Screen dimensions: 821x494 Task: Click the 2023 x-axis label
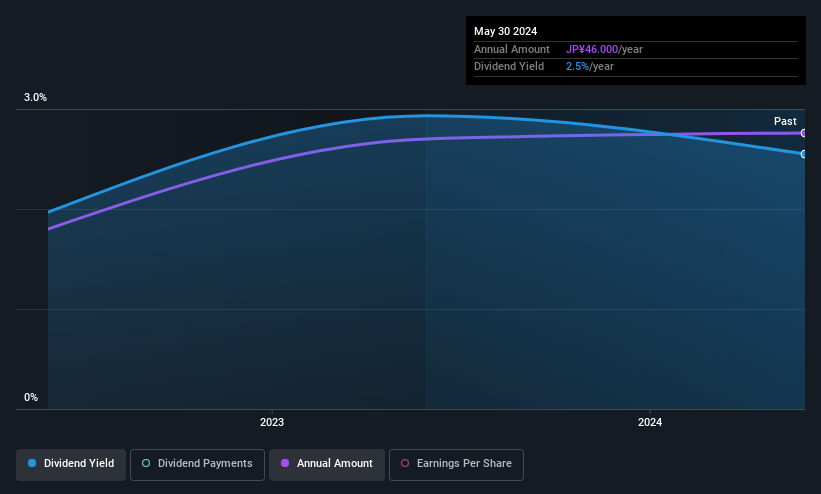coord(272,422)
